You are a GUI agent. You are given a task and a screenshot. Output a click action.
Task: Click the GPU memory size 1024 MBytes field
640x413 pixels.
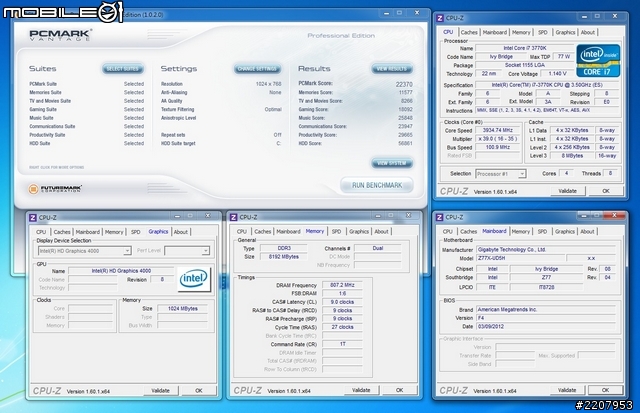[x=182, y=309]
